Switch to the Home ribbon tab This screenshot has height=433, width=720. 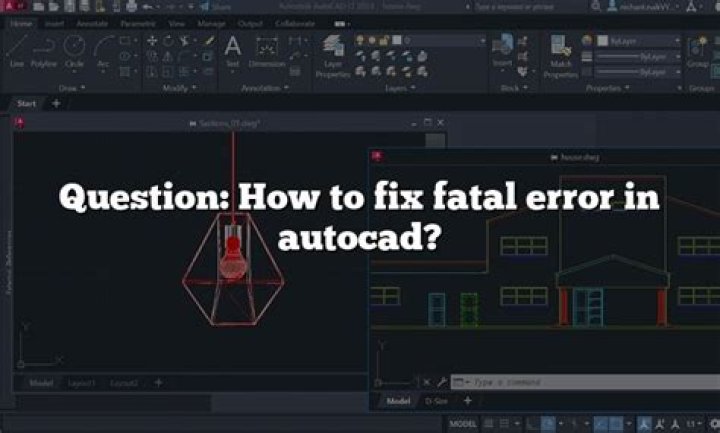tap(21, 23)
